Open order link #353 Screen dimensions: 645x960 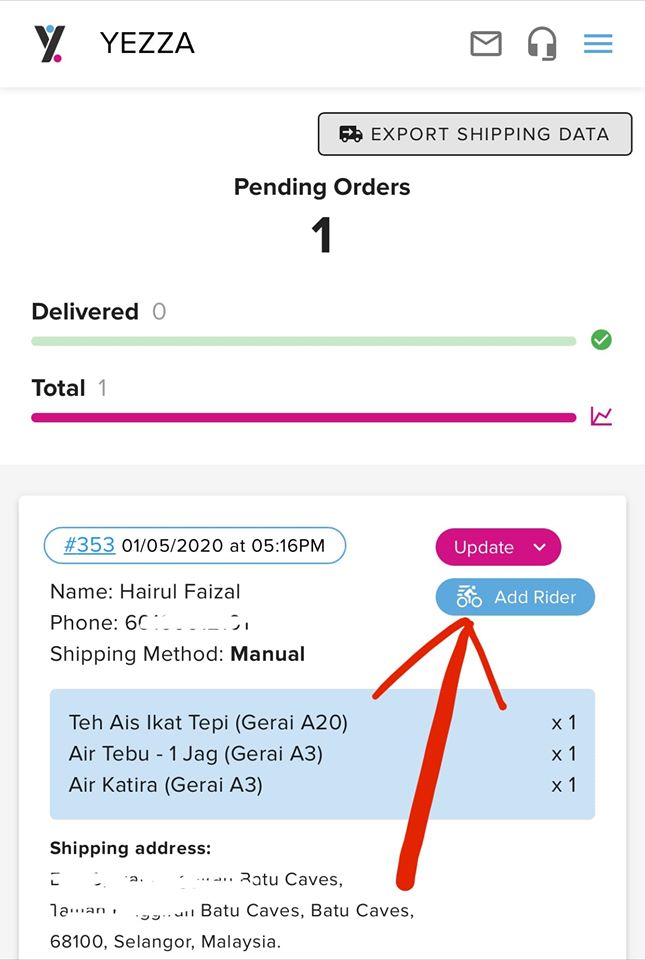point(89,544)
